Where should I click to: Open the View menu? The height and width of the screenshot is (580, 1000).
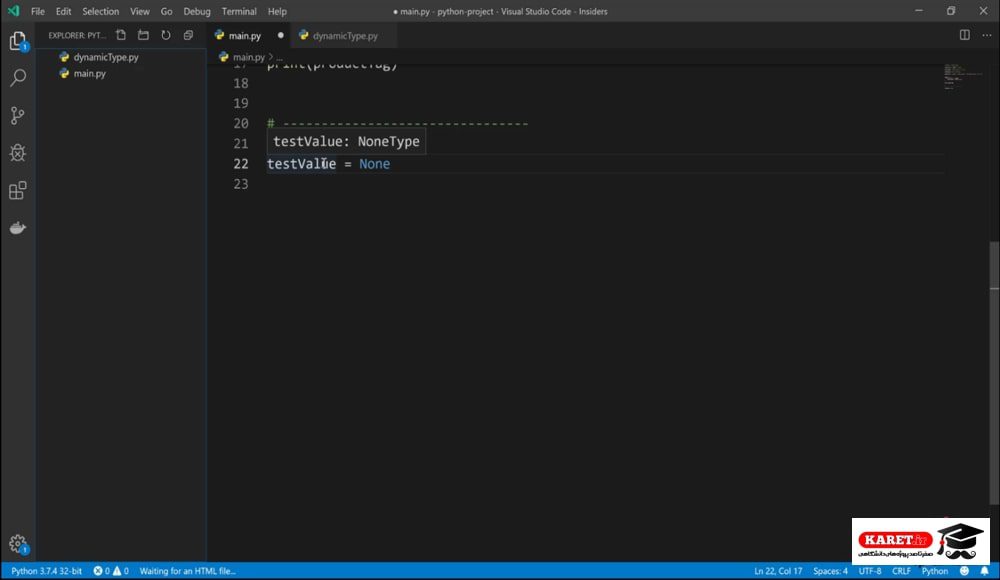(140, 11)
